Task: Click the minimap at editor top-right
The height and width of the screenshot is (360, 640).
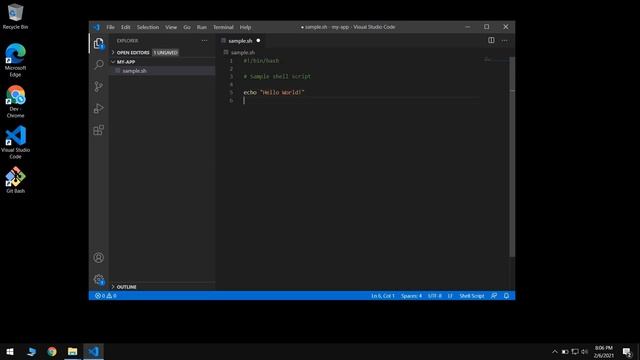Action: click(x=494, y=60)
